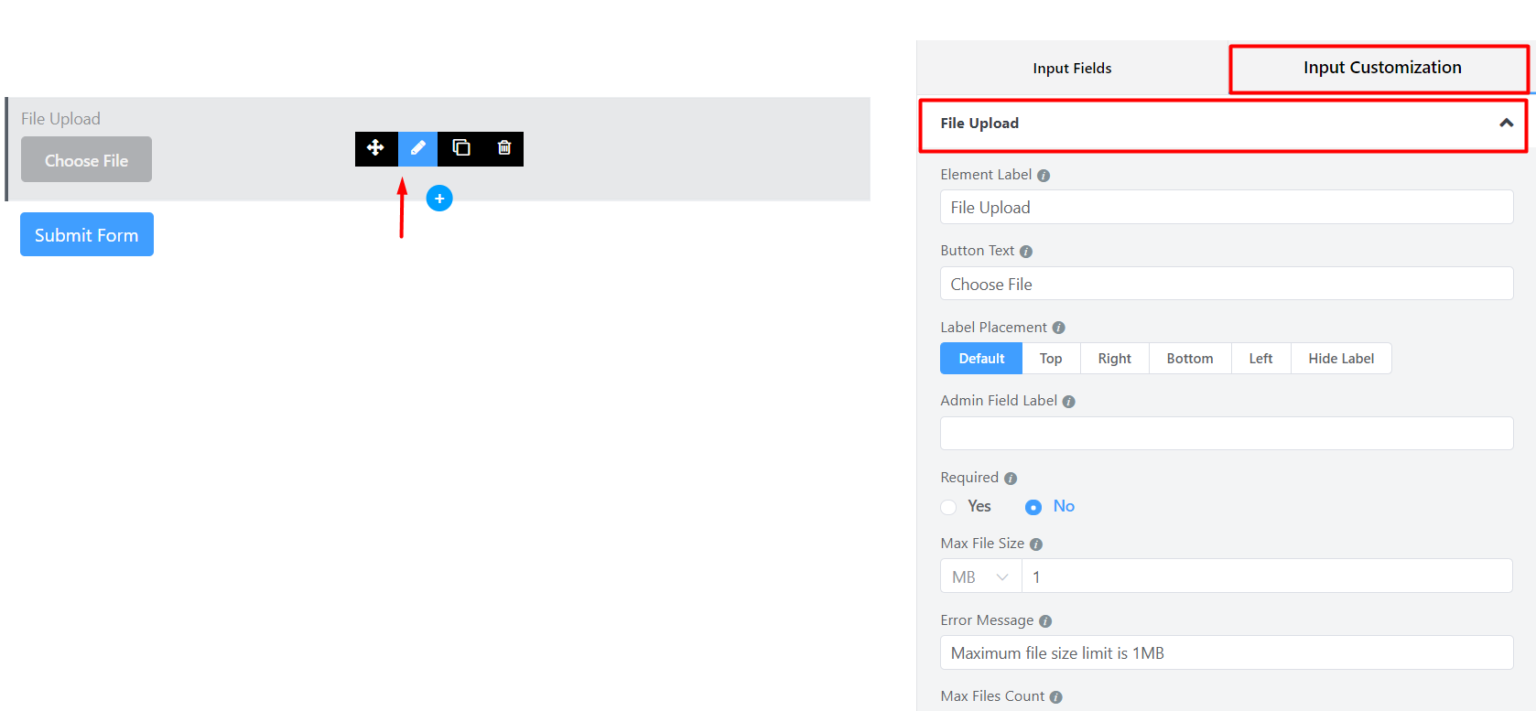This screenshot has height=711, width=1536.
Task: Delete the field using the trash icon
Action: point(504,148)
